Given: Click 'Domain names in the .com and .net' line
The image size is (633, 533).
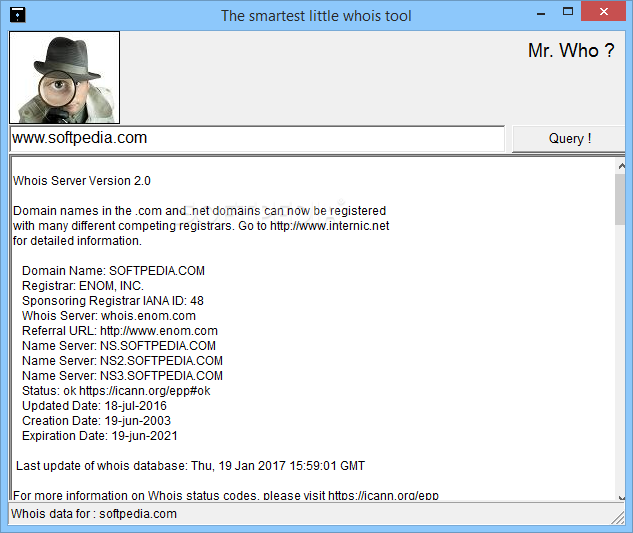Looking at the screenshot, I should click(x=199, y=210).
